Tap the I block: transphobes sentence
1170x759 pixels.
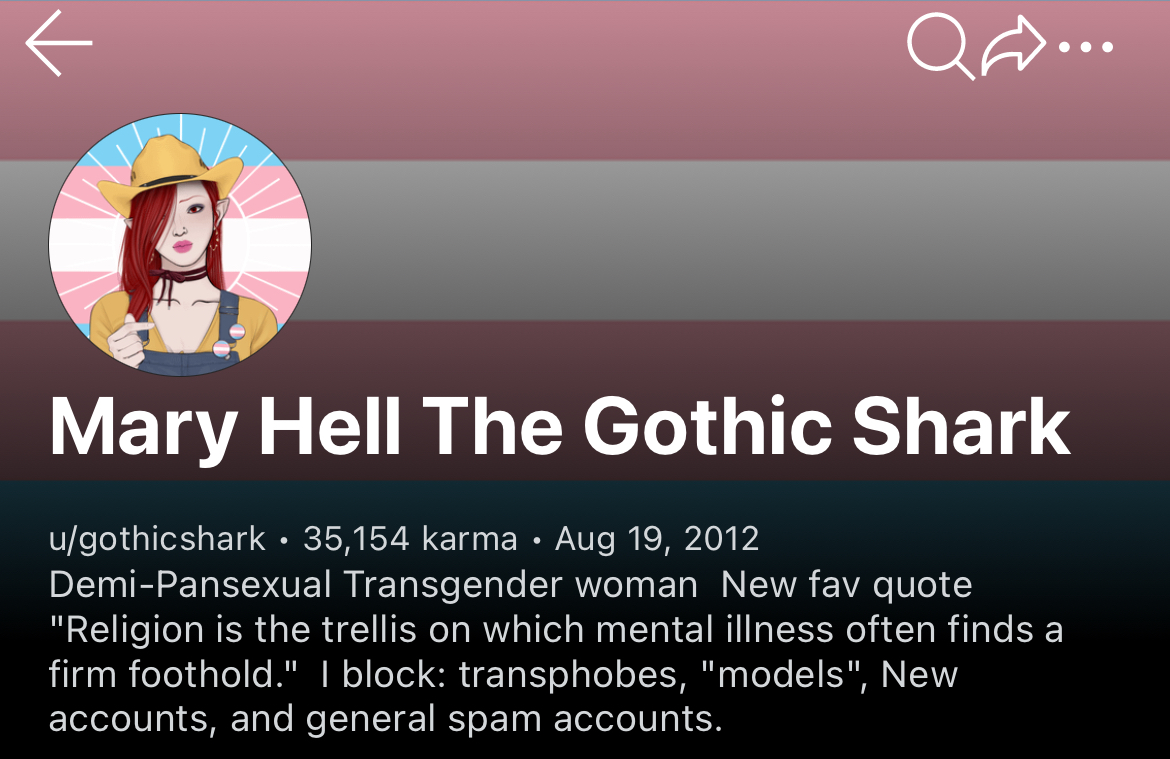(x=503, y=674)
